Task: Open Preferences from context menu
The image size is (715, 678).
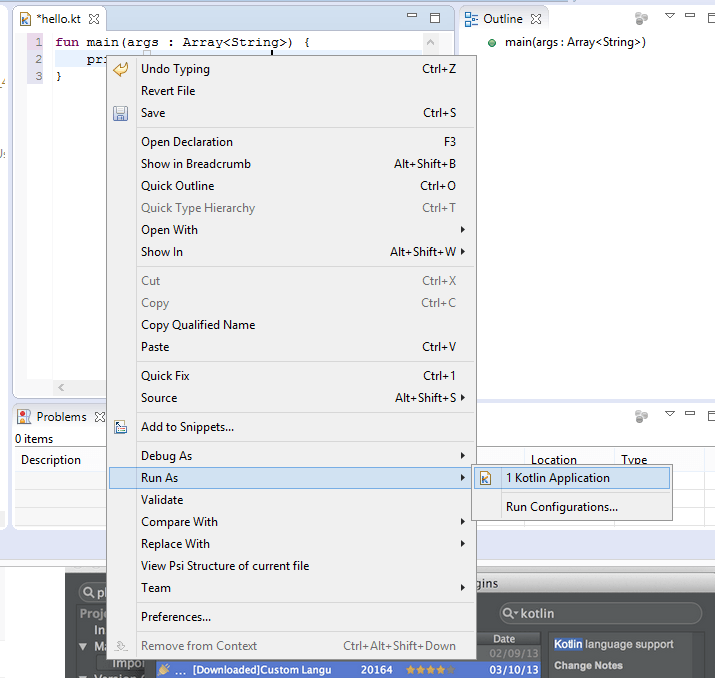Action: 176,617
